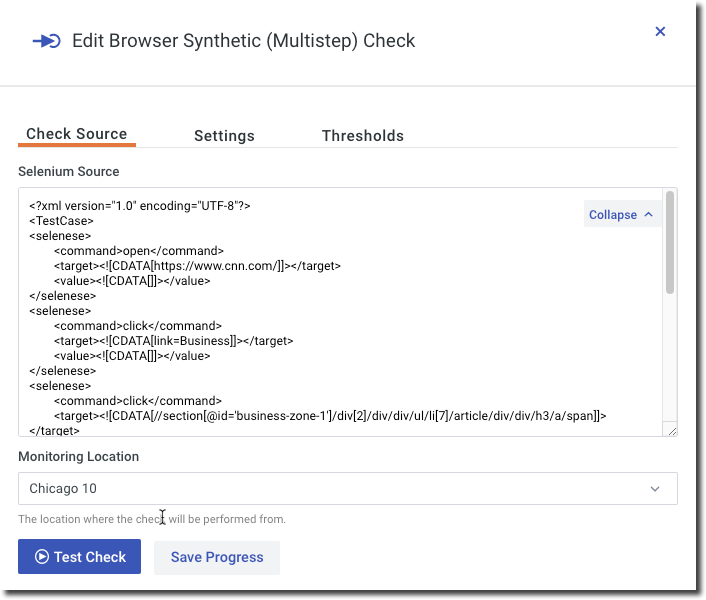Click the dialog title text

[243, 41]
